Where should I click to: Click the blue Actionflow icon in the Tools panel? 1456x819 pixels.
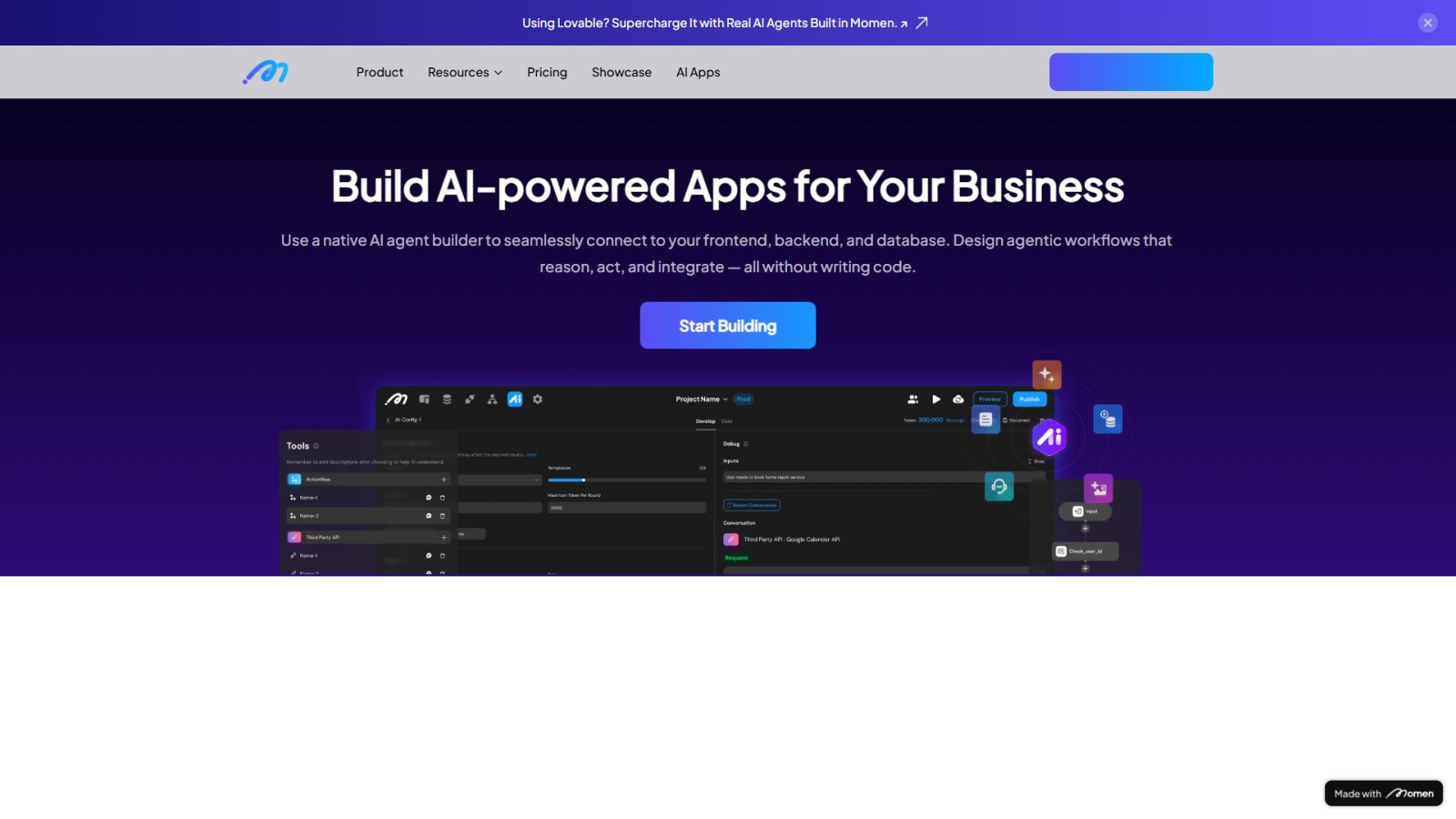[295, 480]
